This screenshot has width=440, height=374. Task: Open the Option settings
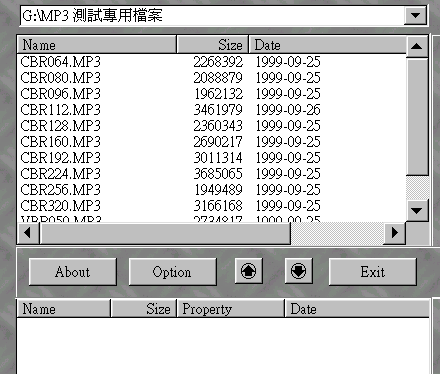click(x=172, y=272)
